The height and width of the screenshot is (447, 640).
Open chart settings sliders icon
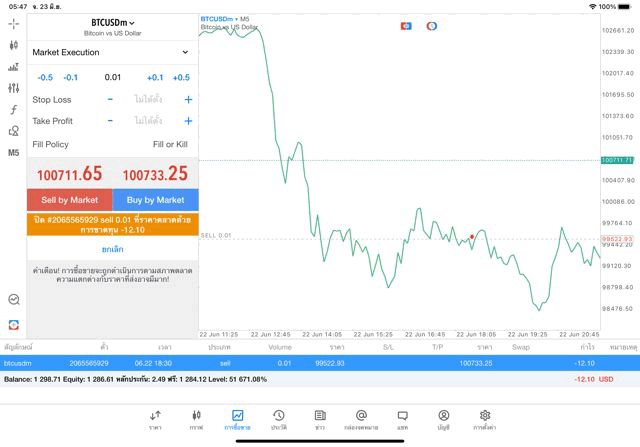(x=14, y=88)
